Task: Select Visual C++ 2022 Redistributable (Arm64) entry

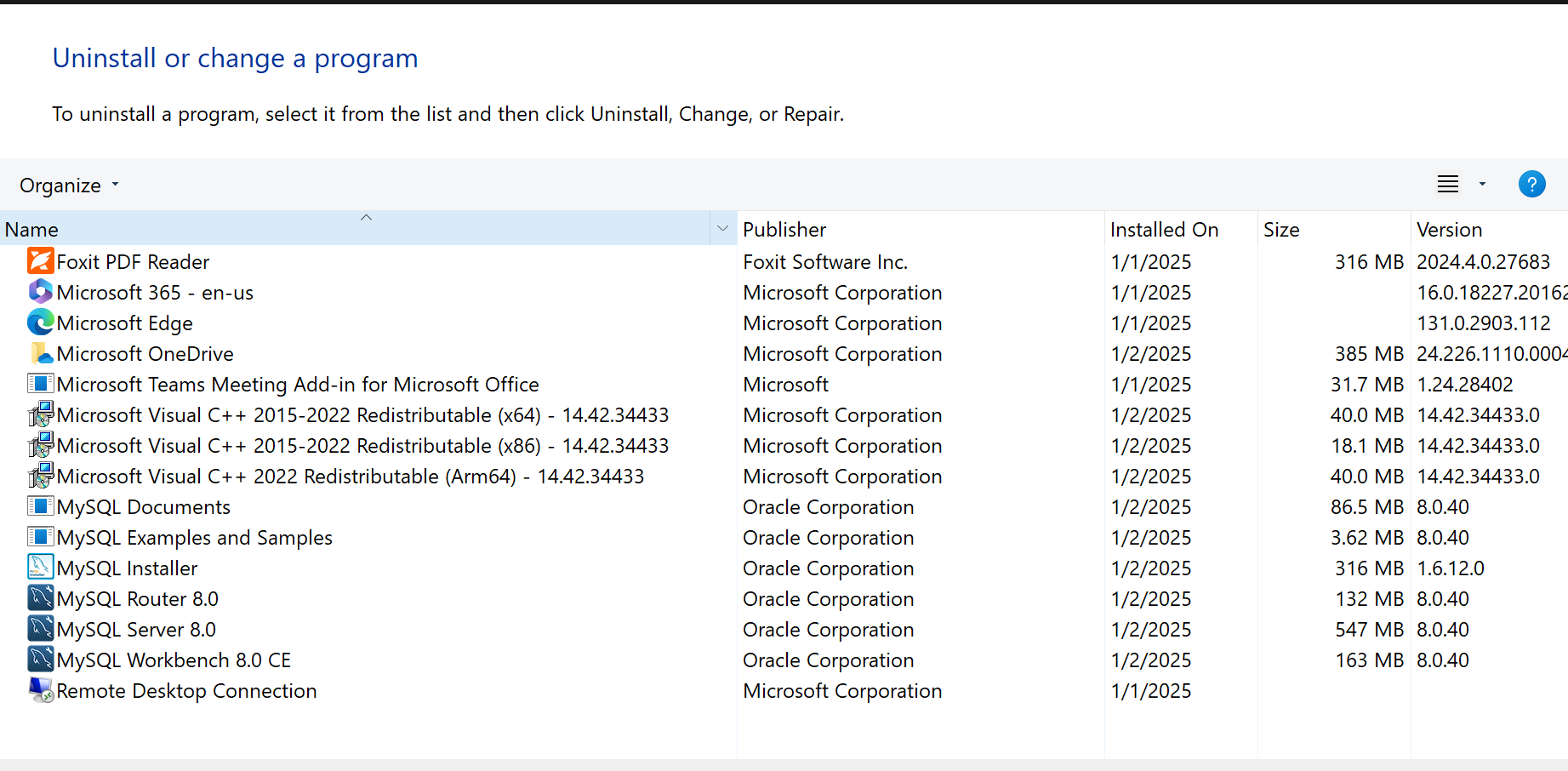Action: tap(351, 477)
